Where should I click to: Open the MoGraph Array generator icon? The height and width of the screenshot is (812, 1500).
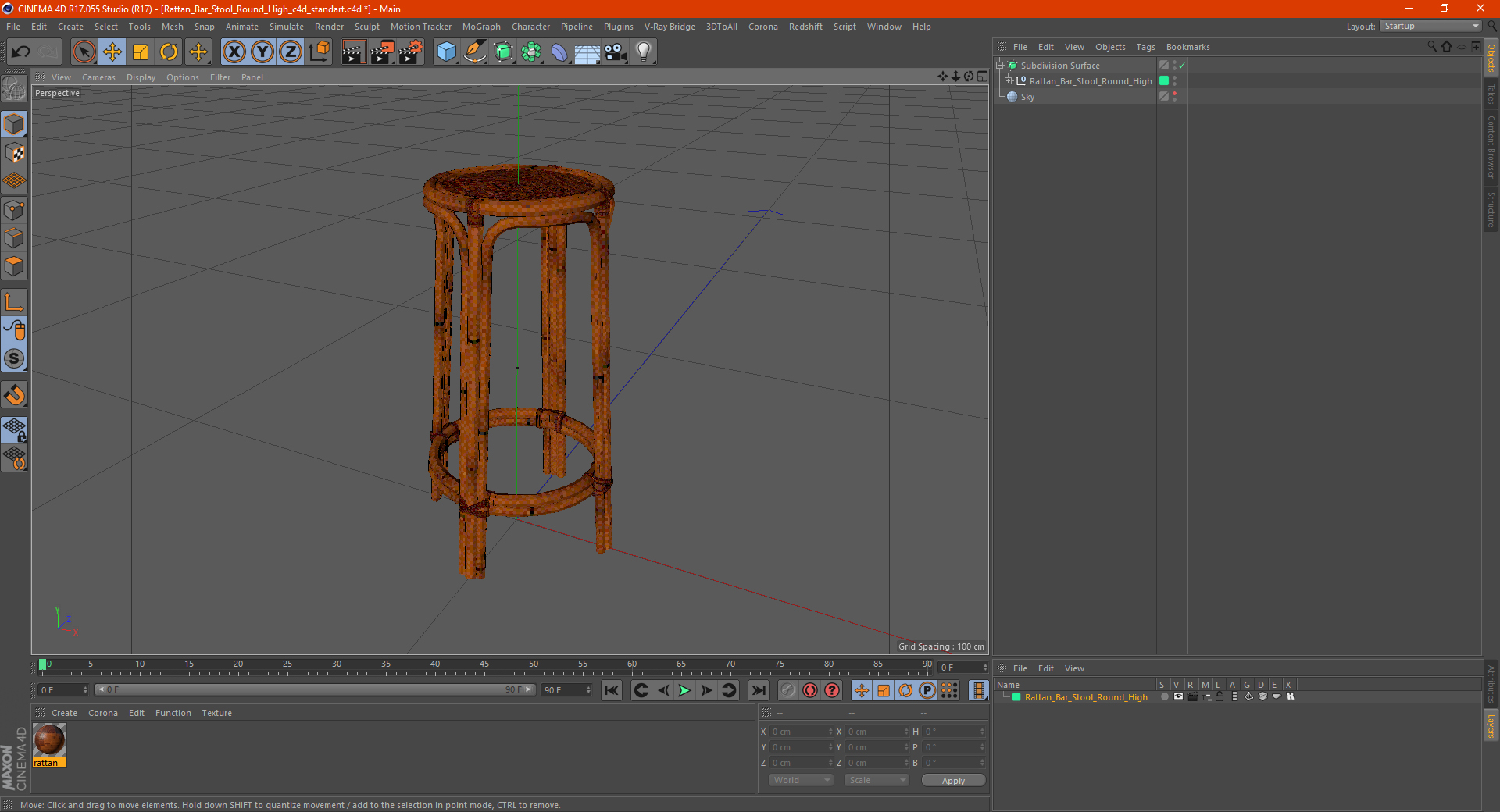tap(531, 52)
